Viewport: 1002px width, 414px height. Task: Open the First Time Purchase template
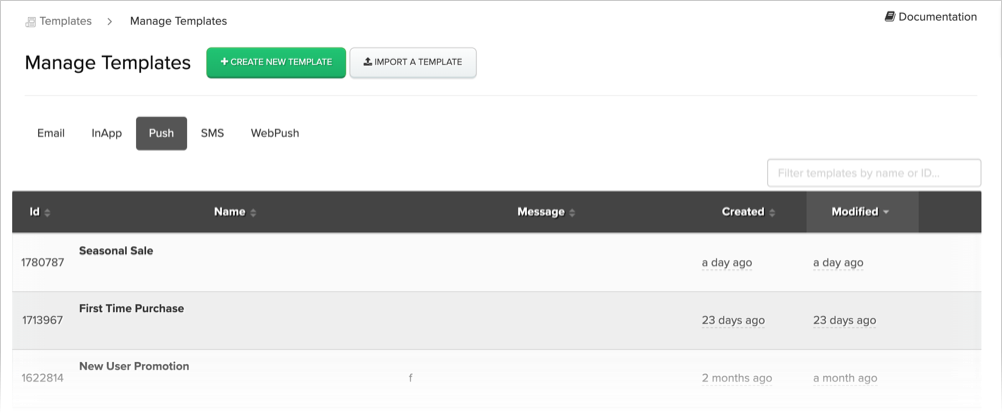(x=131, y=309)
